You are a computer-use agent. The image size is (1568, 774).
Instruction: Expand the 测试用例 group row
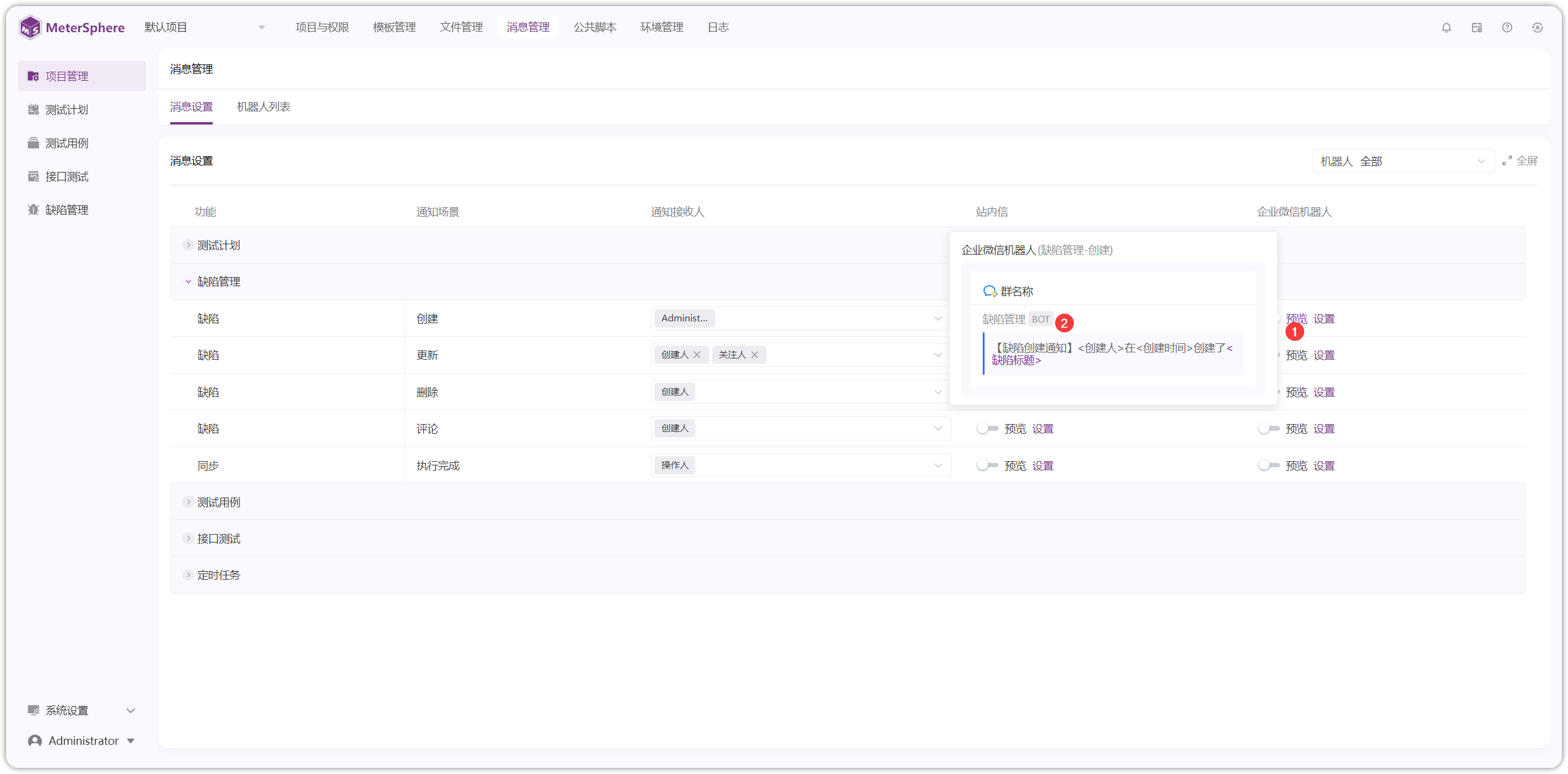[x=188, y=502]
